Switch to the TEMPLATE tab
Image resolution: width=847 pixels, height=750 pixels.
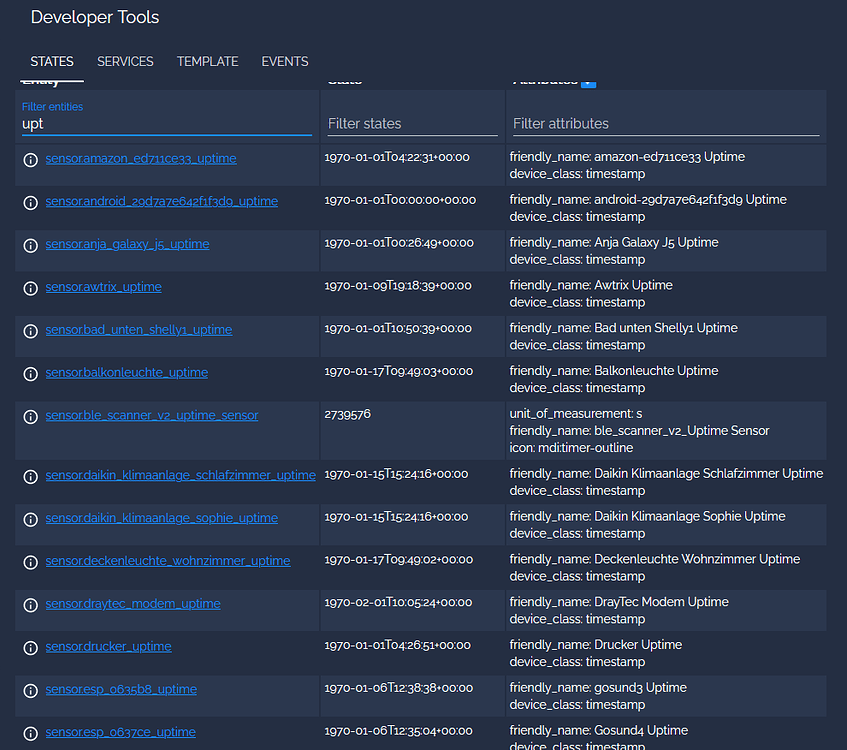[207, 61]
